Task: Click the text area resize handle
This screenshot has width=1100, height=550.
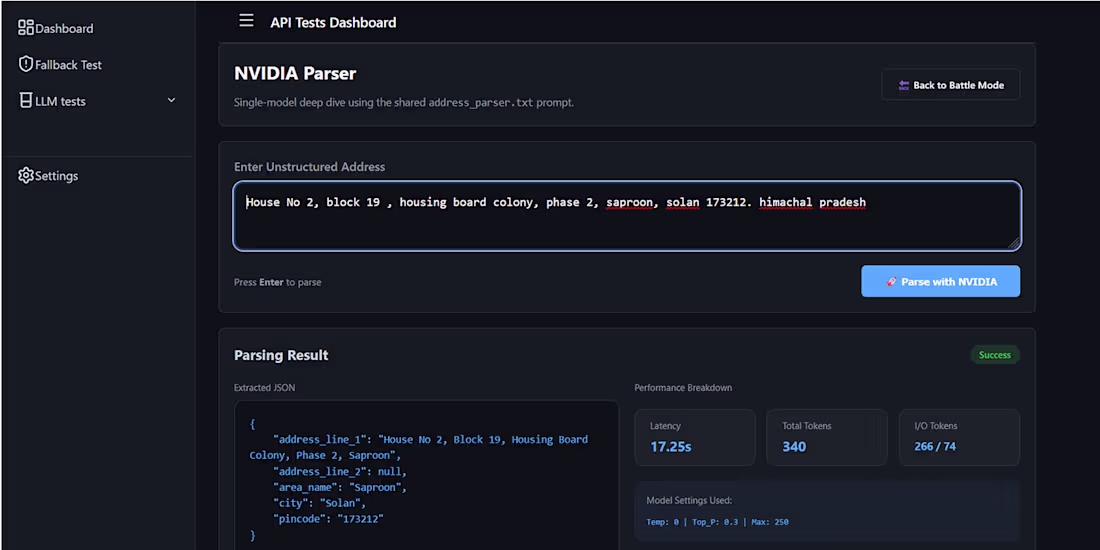Action: [1014, 243]
